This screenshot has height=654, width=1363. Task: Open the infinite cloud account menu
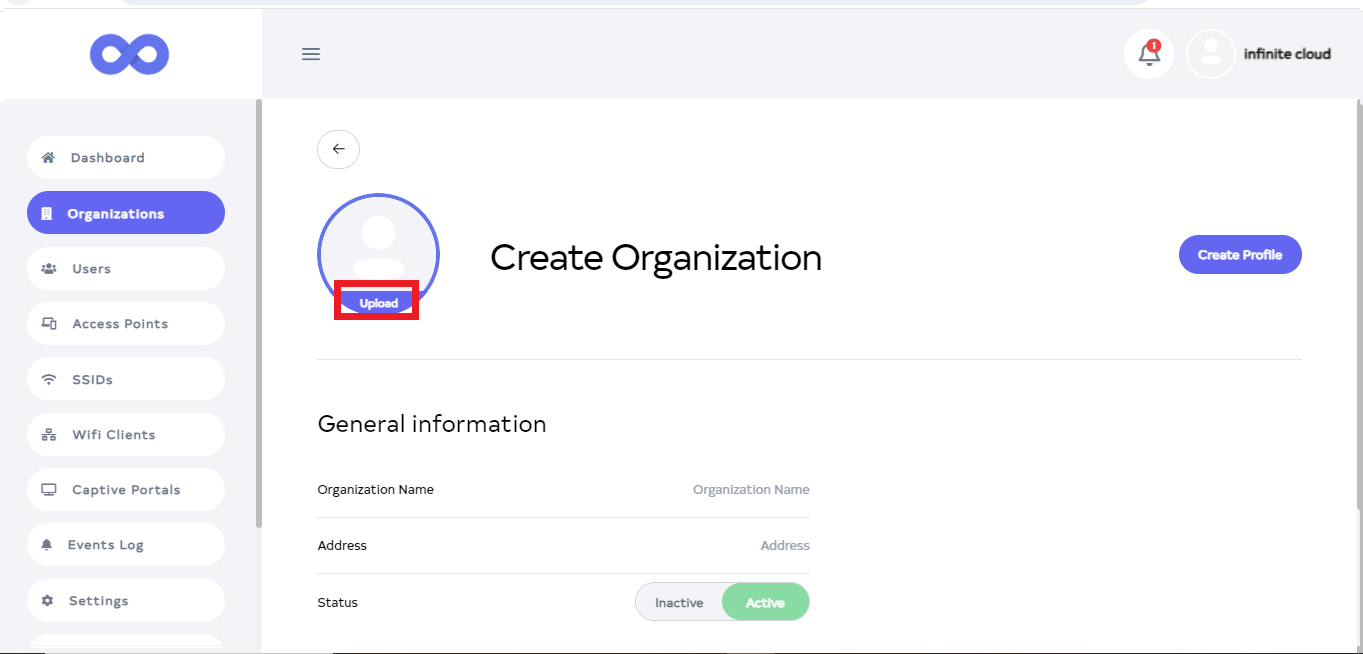[1286, 54]
